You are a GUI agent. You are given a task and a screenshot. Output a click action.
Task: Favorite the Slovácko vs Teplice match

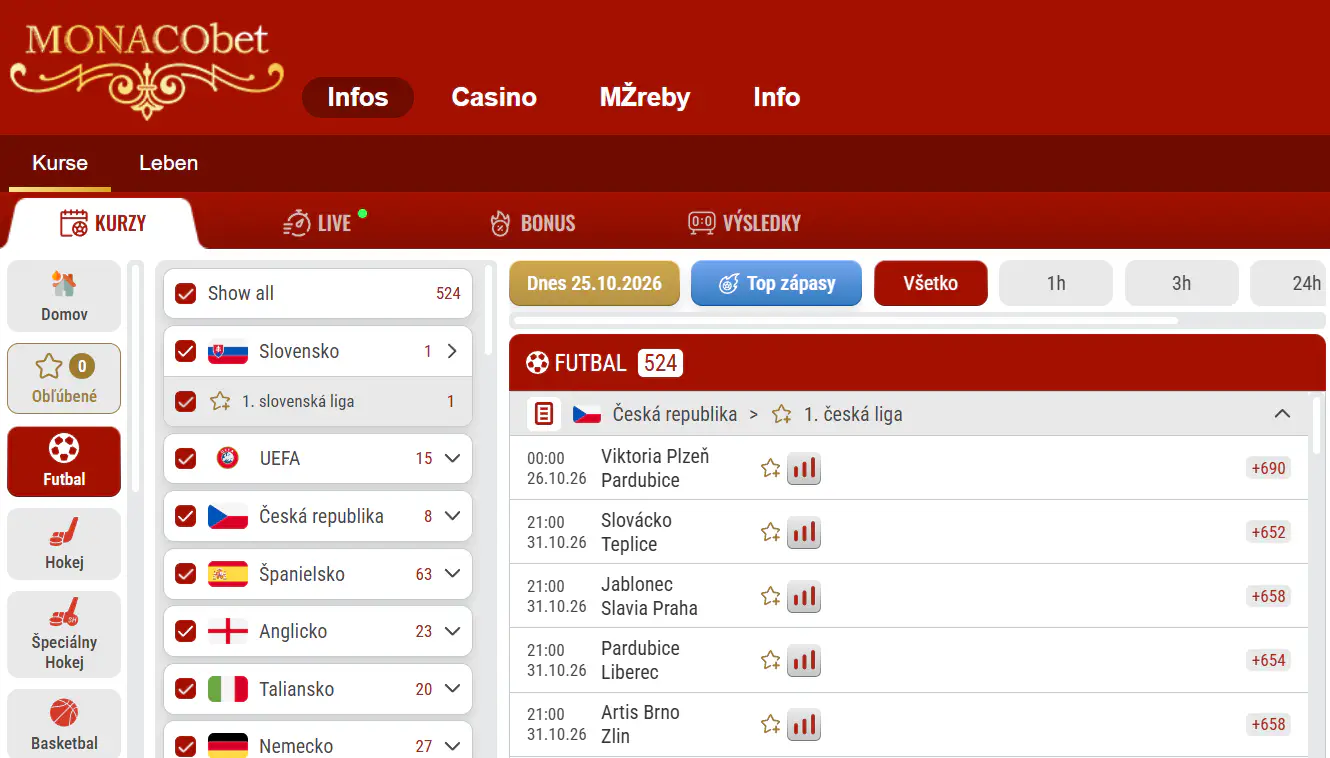770,532
